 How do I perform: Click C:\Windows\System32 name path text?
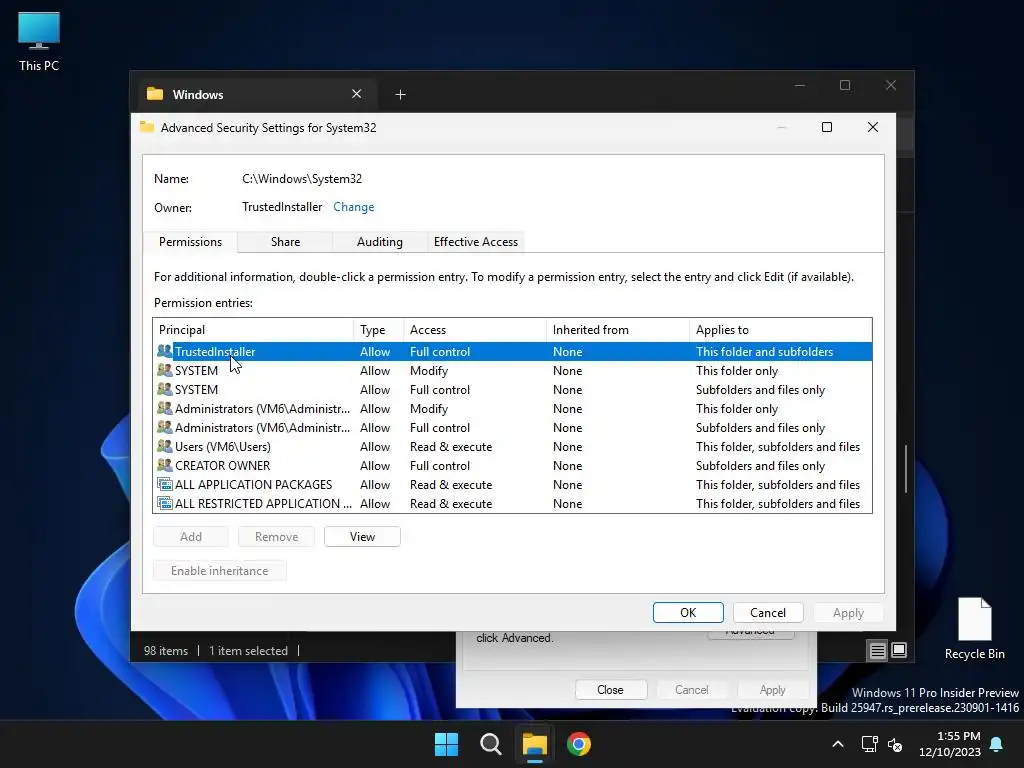coord(302,179)
